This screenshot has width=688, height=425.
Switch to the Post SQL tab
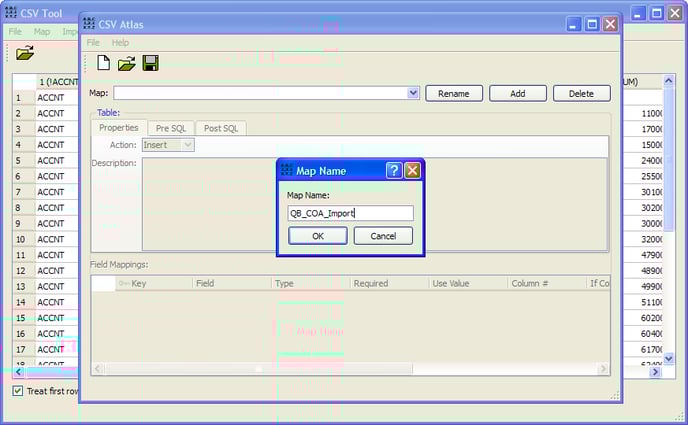coord(221,128)
